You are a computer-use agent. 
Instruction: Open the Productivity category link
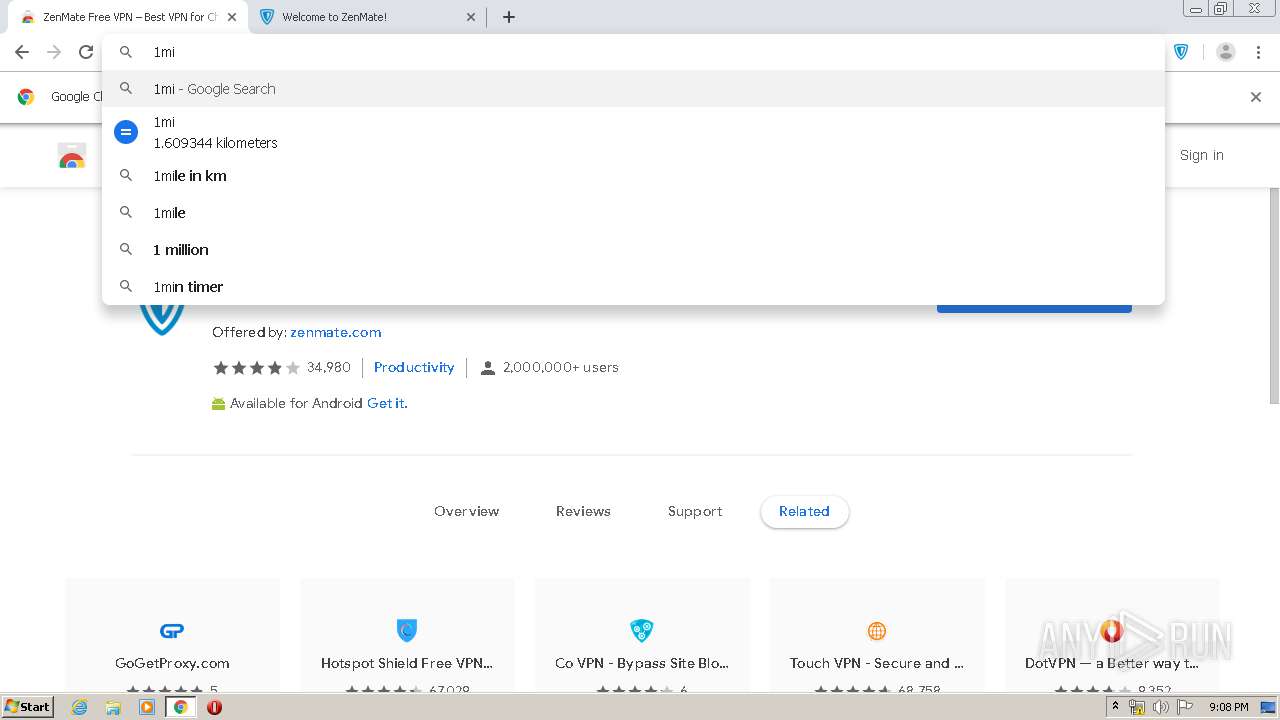pyautogui.click(x=414, y=367)
